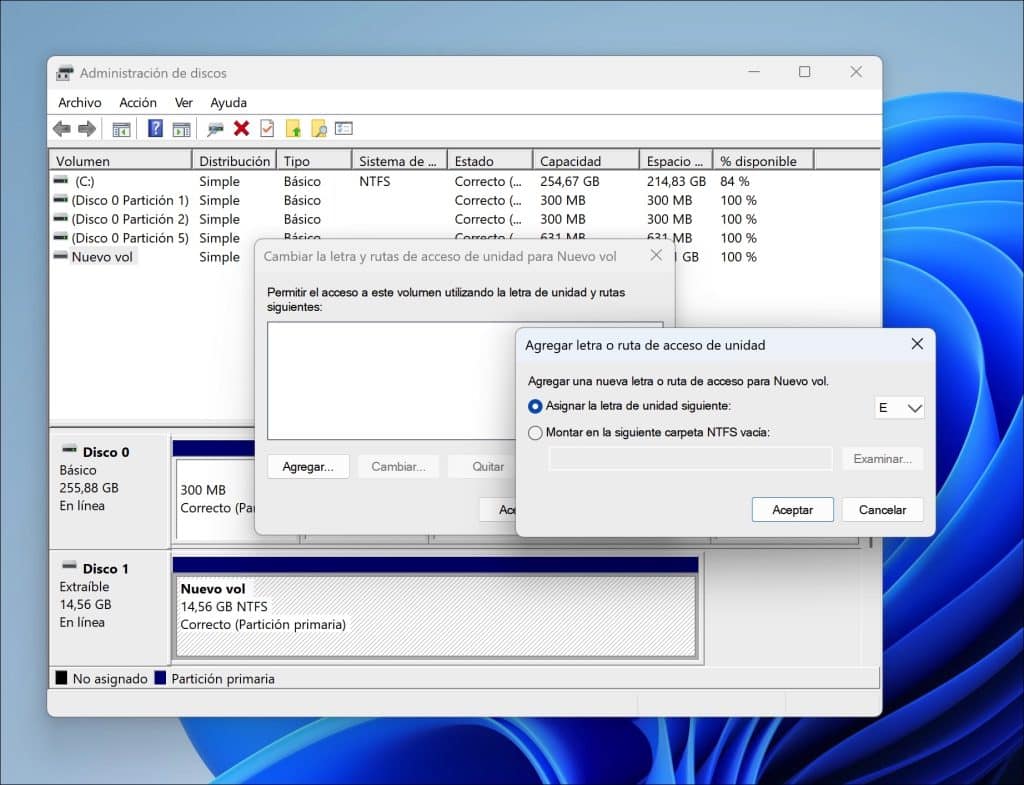This screenshot has height=785, width=1024.
Task: Click the Forward arrow in the toolbar
Action: [x=87, y=129]
